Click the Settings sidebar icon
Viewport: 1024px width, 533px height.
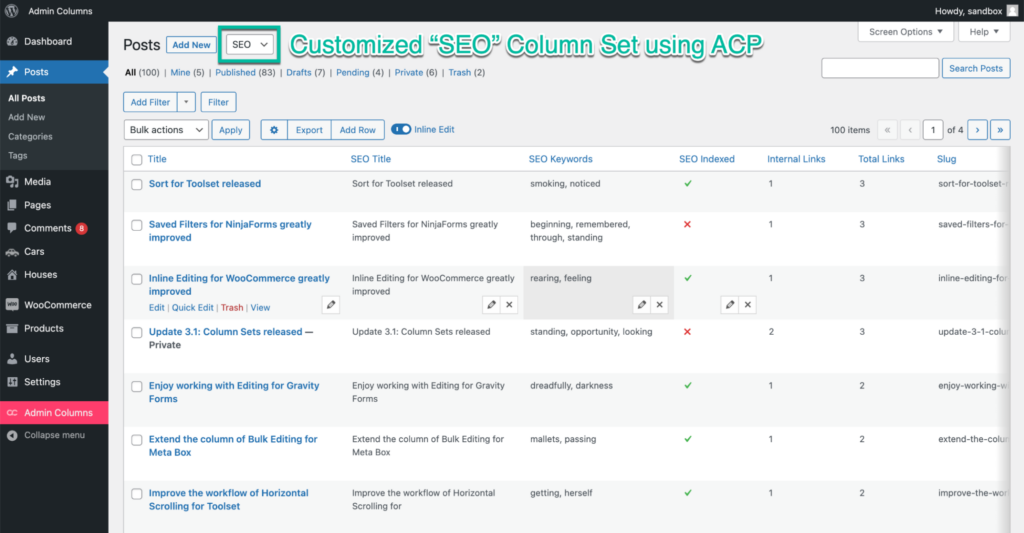tap(12, 382)
